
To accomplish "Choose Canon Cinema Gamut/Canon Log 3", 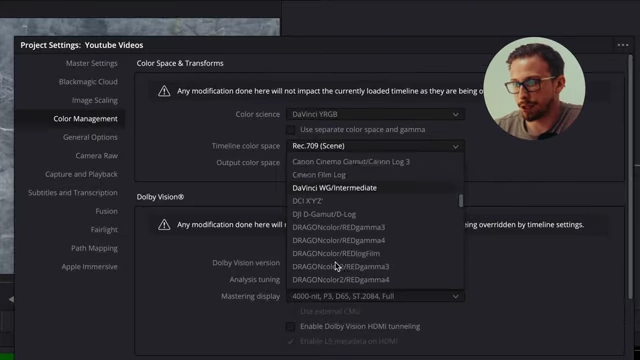I will coord(351,162).
